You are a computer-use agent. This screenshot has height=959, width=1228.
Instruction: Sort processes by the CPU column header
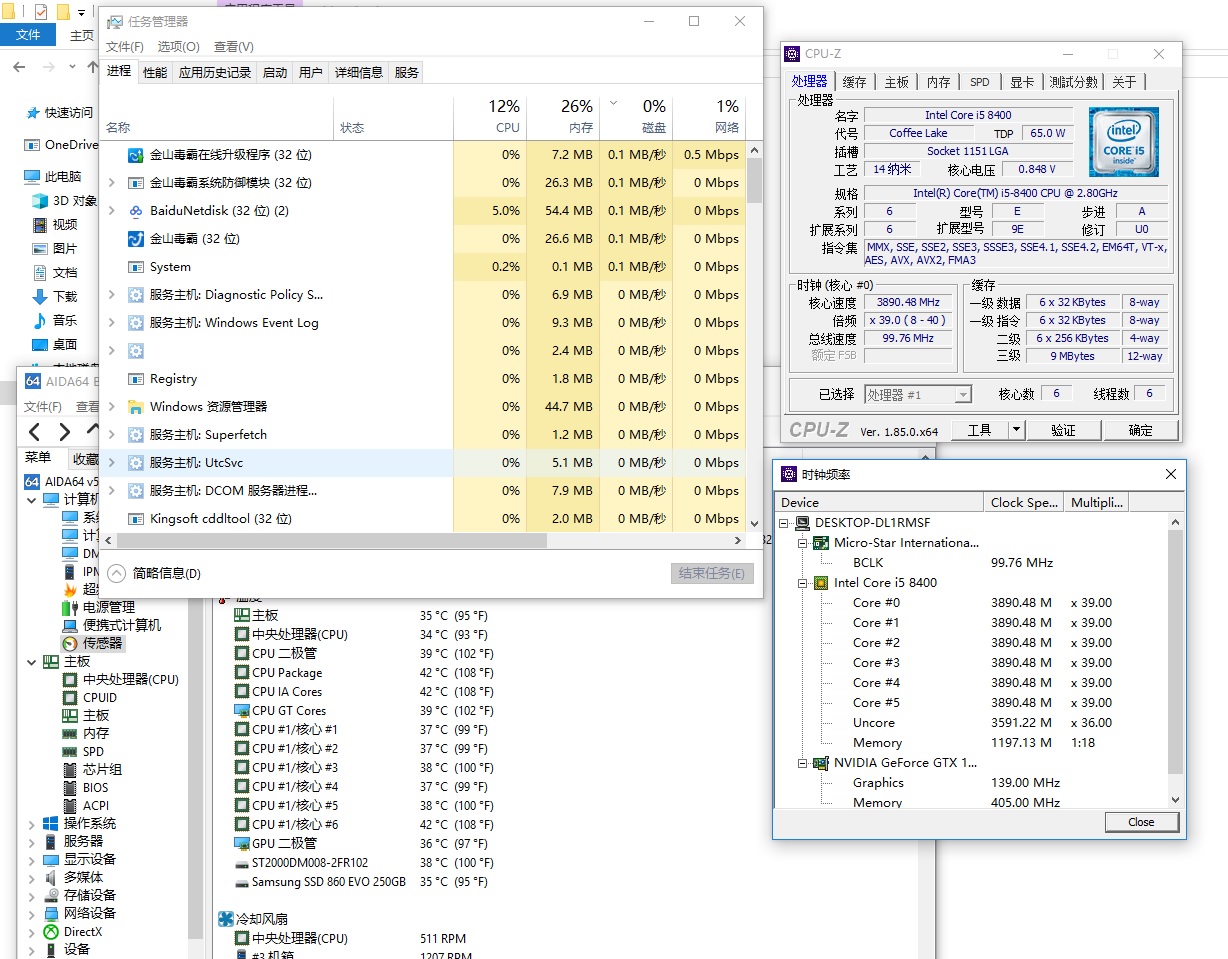click(x=489, y=117)
